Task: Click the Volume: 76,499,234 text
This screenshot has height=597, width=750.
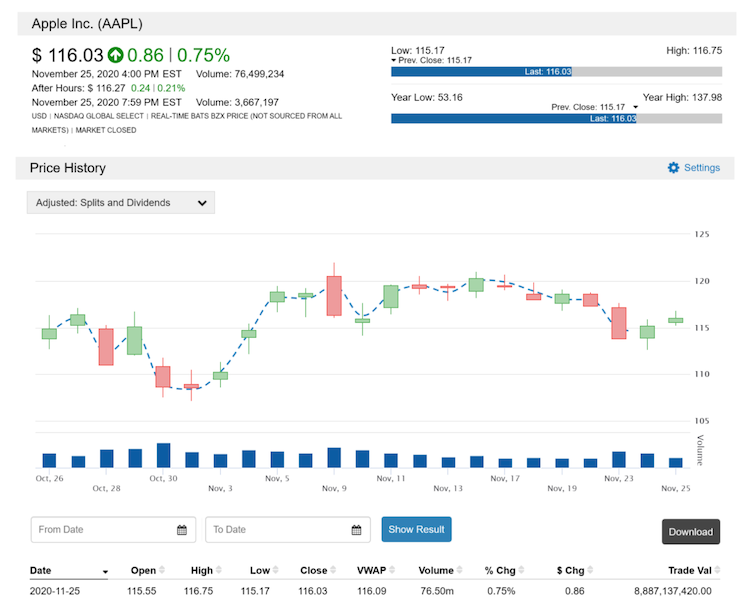Action: (240, 74)
